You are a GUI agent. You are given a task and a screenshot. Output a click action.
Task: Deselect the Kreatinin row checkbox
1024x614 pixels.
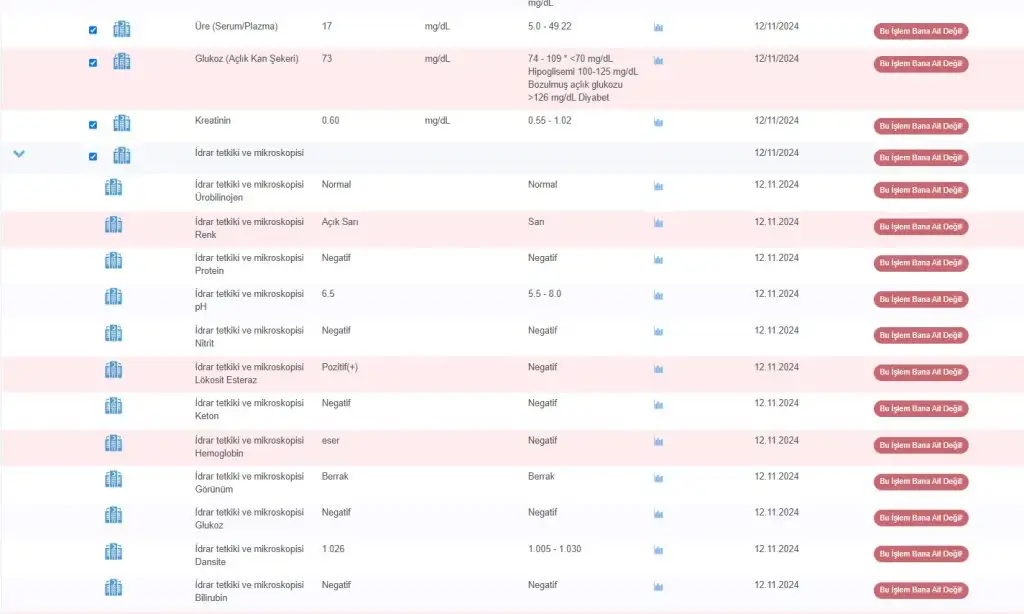pos(93,125)
